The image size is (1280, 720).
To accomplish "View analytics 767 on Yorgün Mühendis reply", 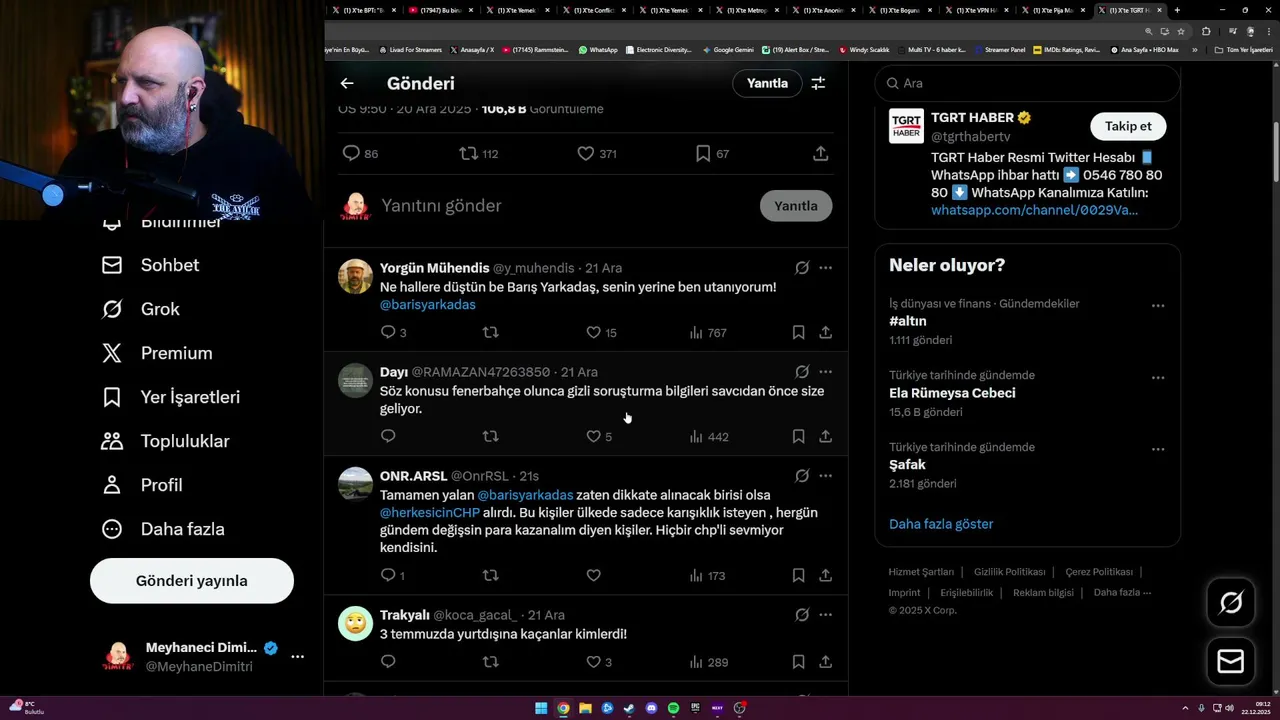I will tap(708, 333).
